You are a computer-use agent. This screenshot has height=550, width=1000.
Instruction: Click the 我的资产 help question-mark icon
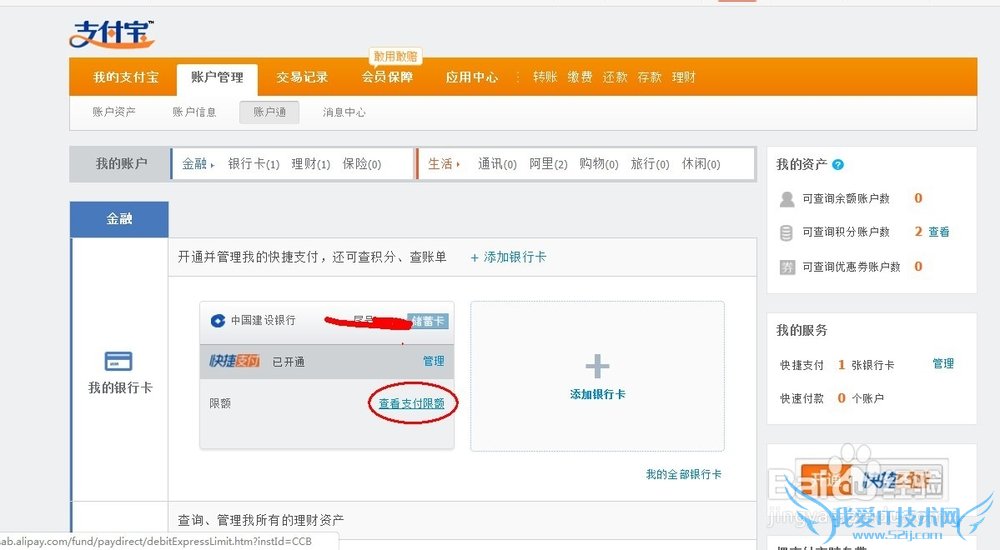click(838, 165)
